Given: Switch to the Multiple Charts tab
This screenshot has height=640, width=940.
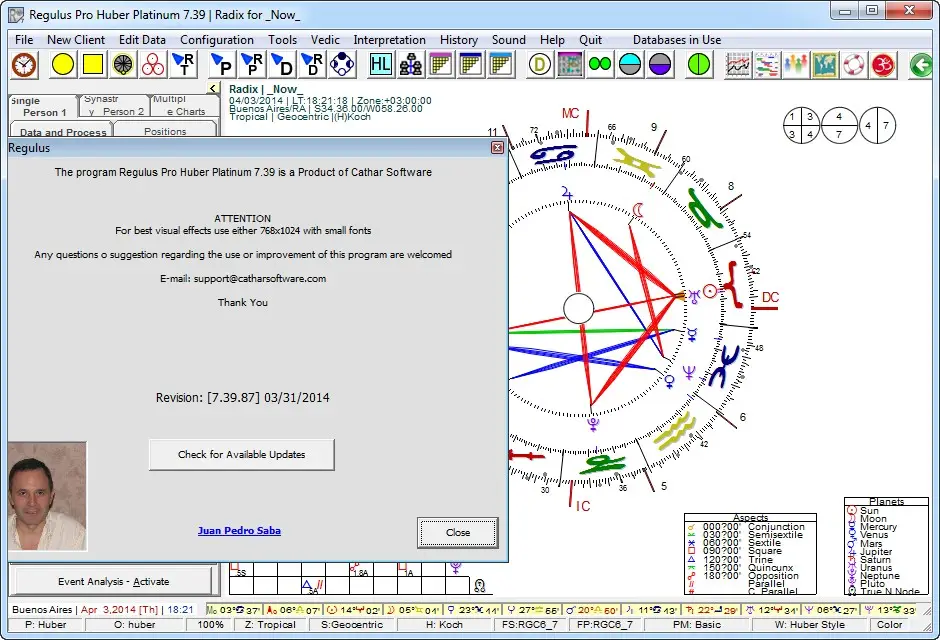Looking at the screenshot, I should [183, 106].
